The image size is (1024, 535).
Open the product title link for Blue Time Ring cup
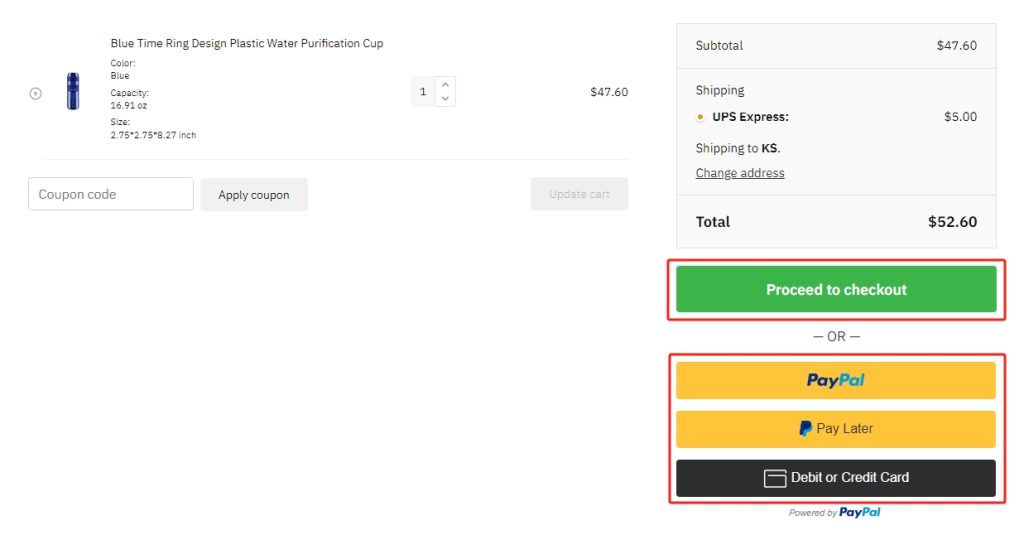[x=247, y=43]
